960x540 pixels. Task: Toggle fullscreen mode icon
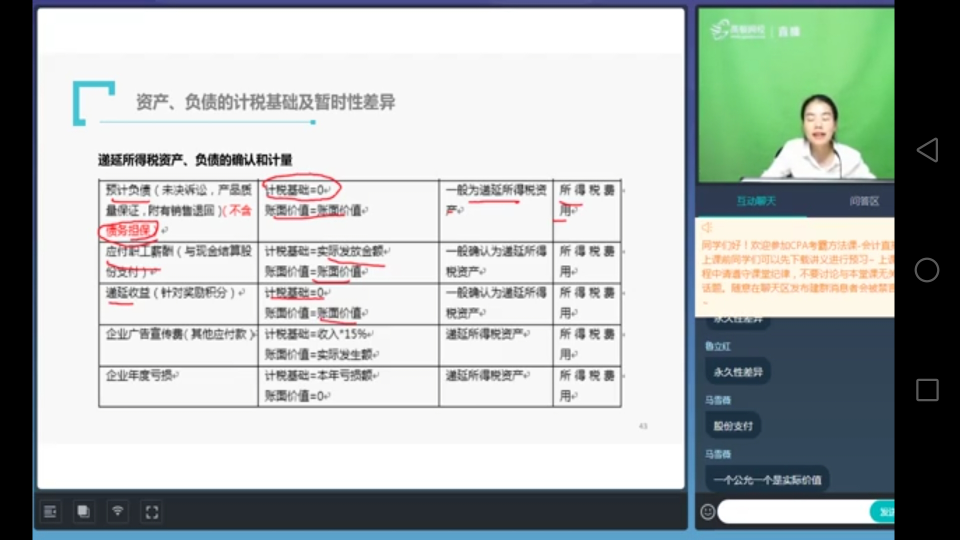click(x=152, y=511)
